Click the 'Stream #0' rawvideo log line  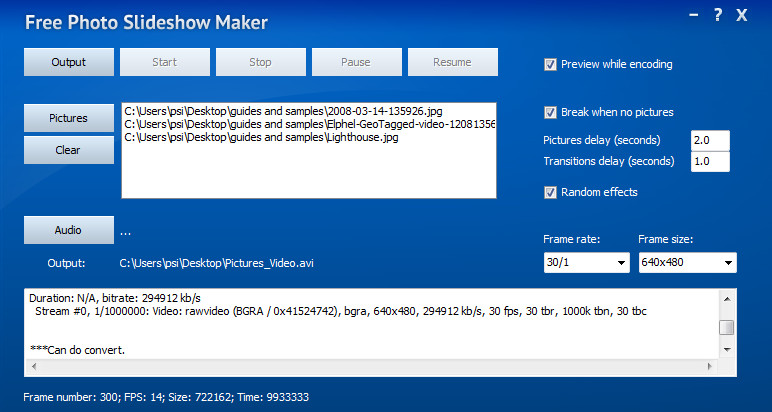click(341, 312)
